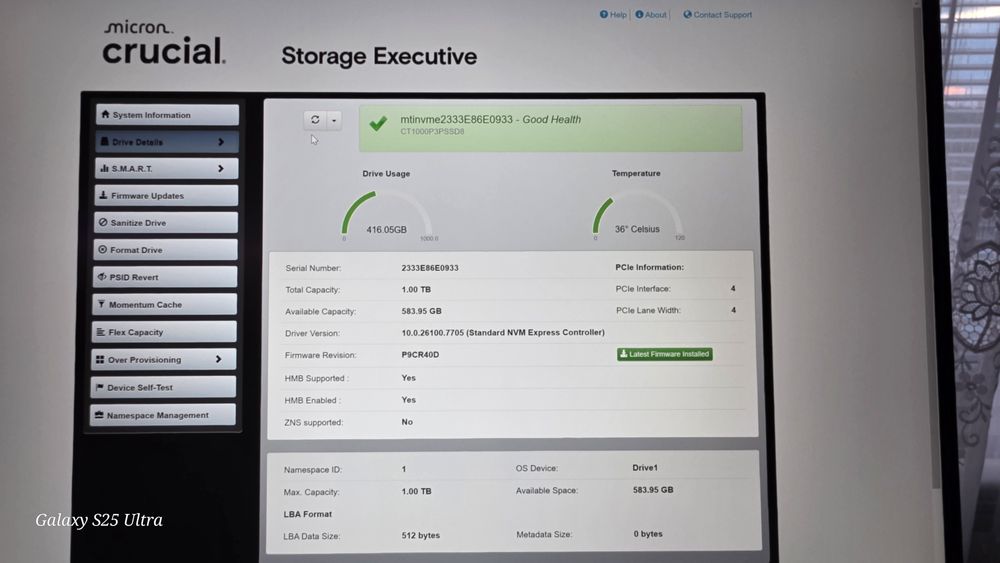Choose Format Drive in sidebar

(165, 250)
